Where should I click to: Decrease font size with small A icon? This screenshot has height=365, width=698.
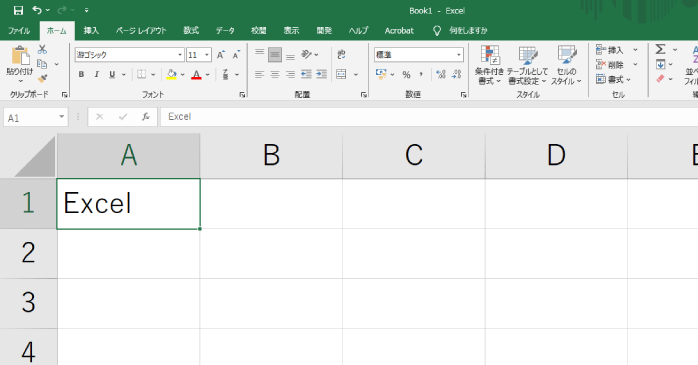[x=236, y=55]
